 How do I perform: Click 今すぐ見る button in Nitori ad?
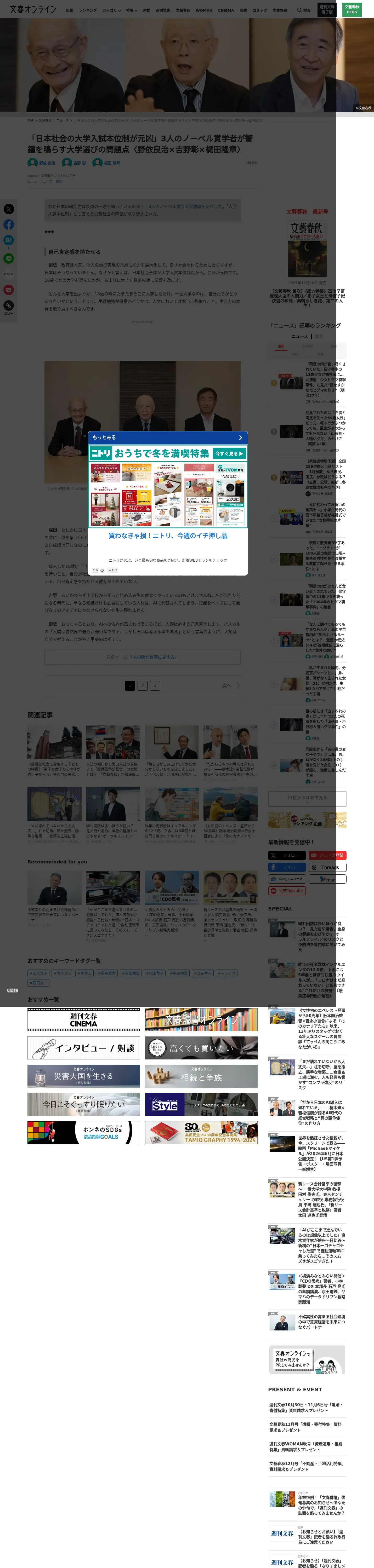(x=230, y=453)
